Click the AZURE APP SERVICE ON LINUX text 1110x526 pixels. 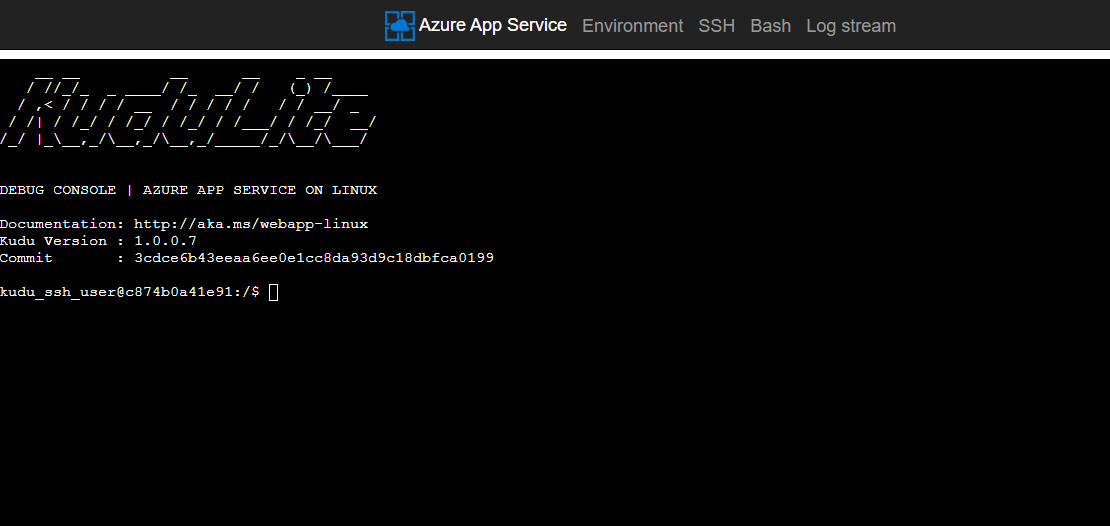[x=259, y=190]
